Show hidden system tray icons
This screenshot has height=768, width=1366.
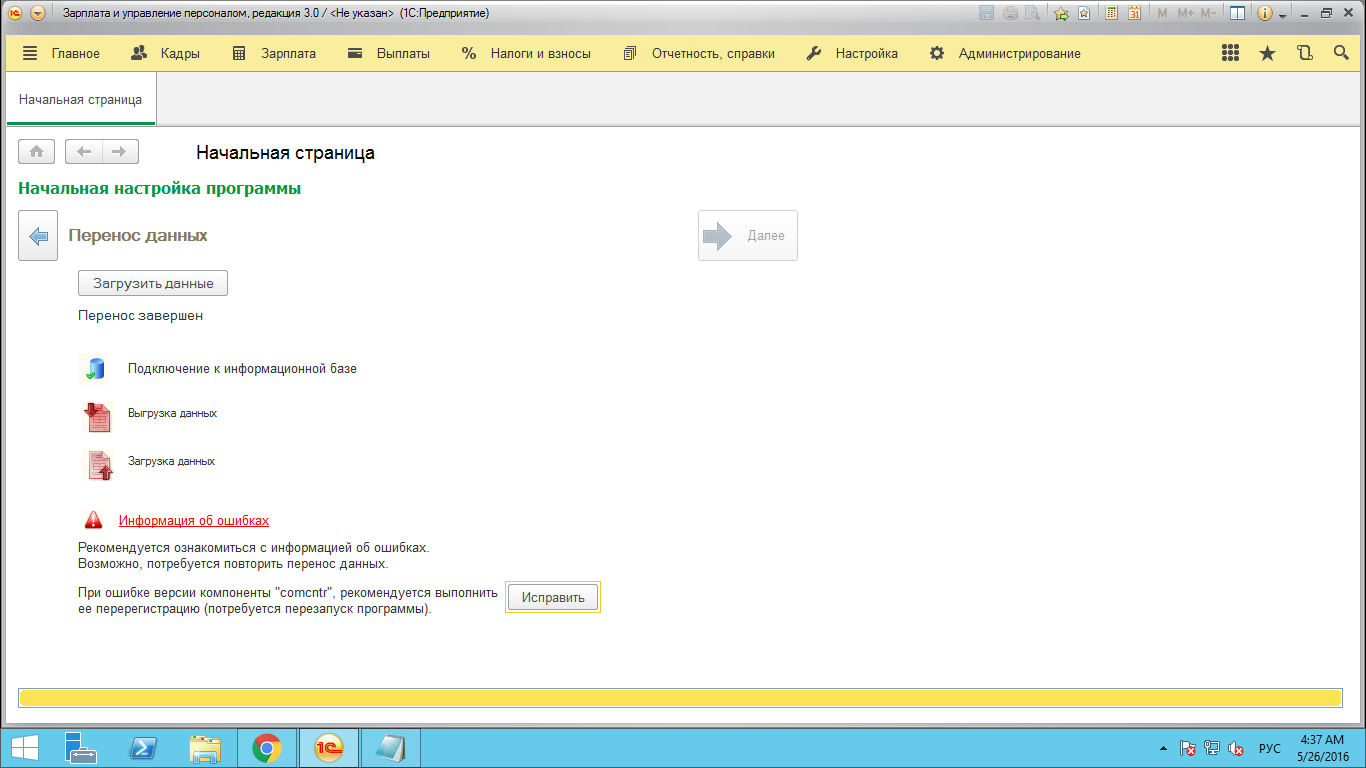pos(1162,748)
